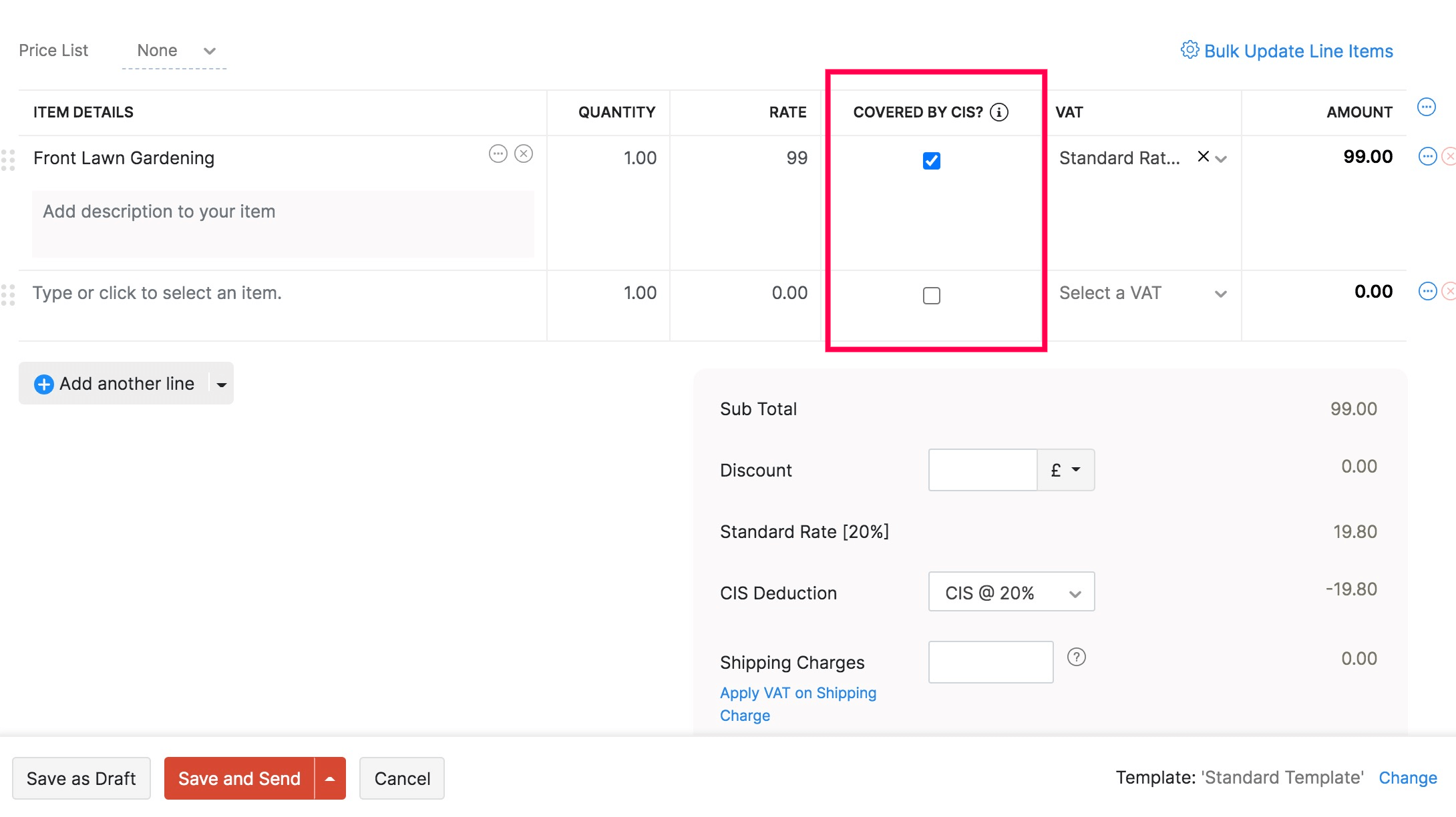Delete the second line item with the red remove icon
1456x817 pixels.
click(x=1451, y=291)
